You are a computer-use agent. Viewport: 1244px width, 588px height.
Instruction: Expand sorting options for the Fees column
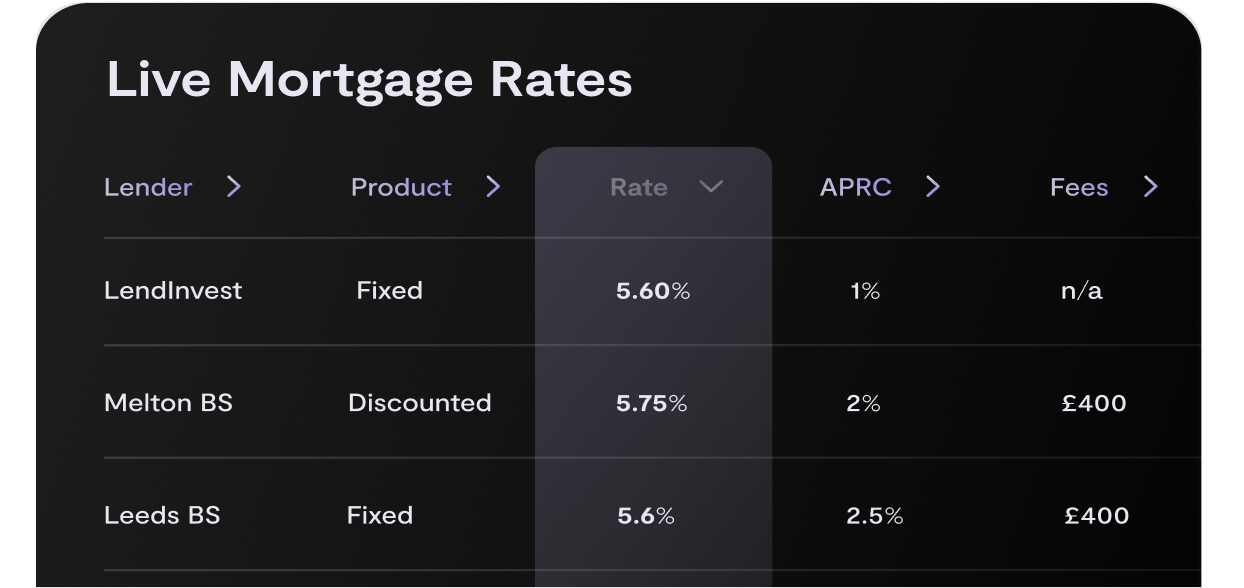[1150, 187]
